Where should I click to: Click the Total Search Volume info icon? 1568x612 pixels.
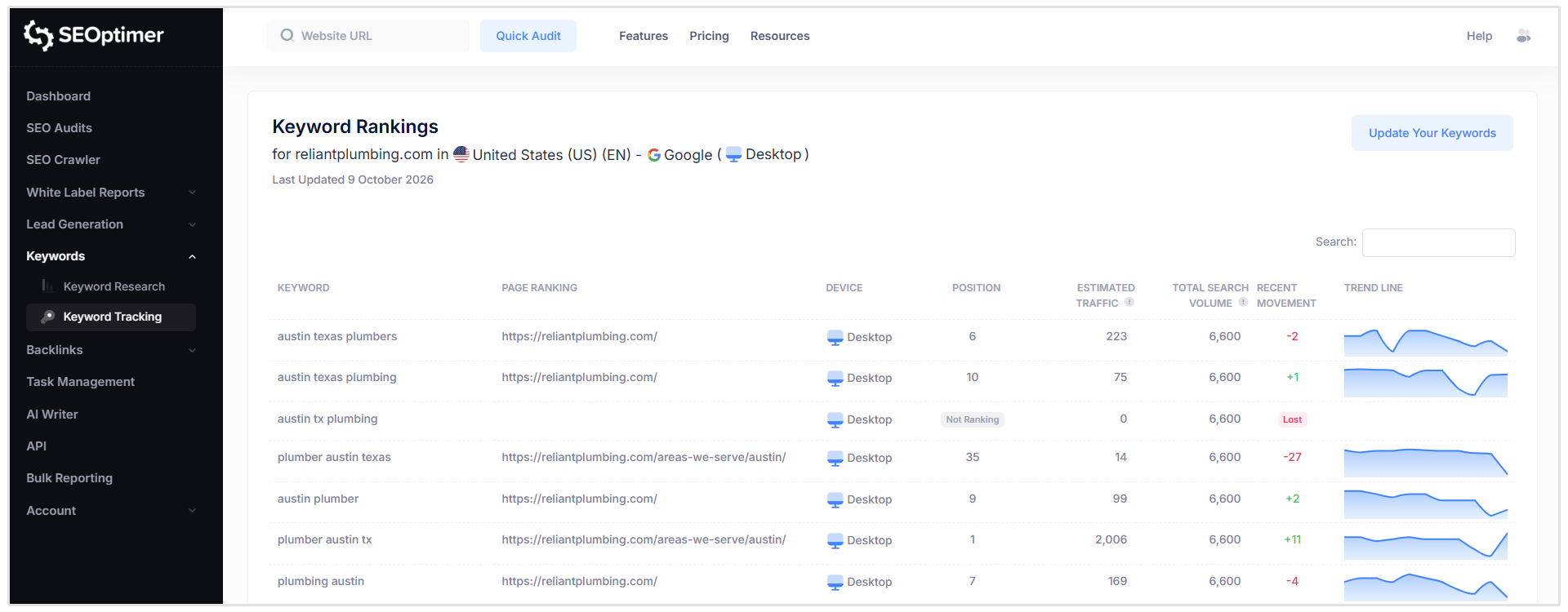pyautogui.click(x=1243, y=302)
